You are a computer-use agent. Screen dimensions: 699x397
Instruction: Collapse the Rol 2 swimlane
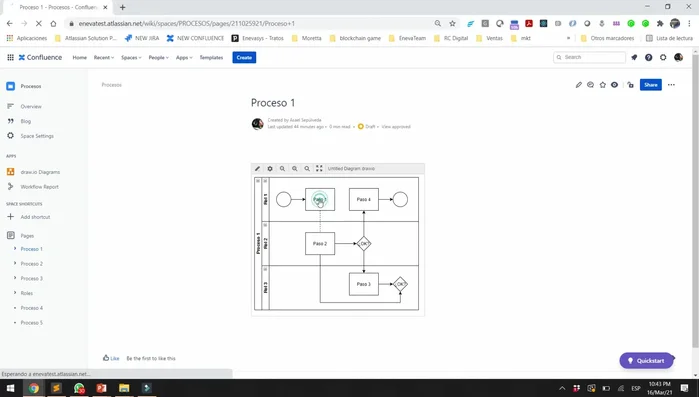[265, 225]
